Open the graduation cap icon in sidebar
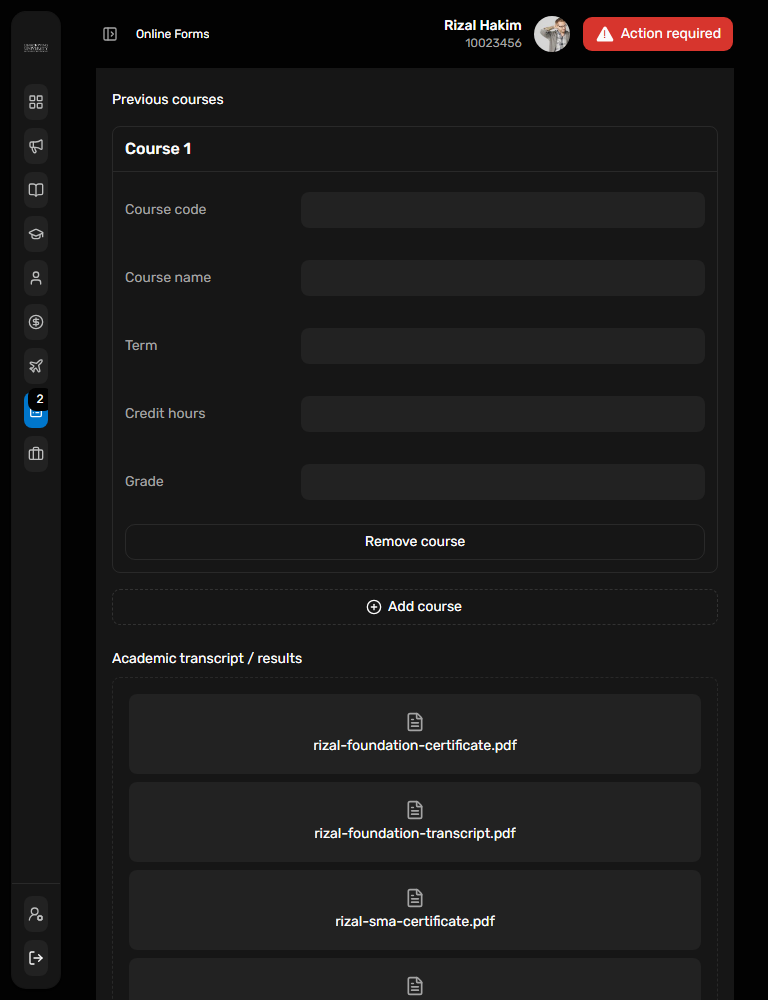 click(36, 234)
